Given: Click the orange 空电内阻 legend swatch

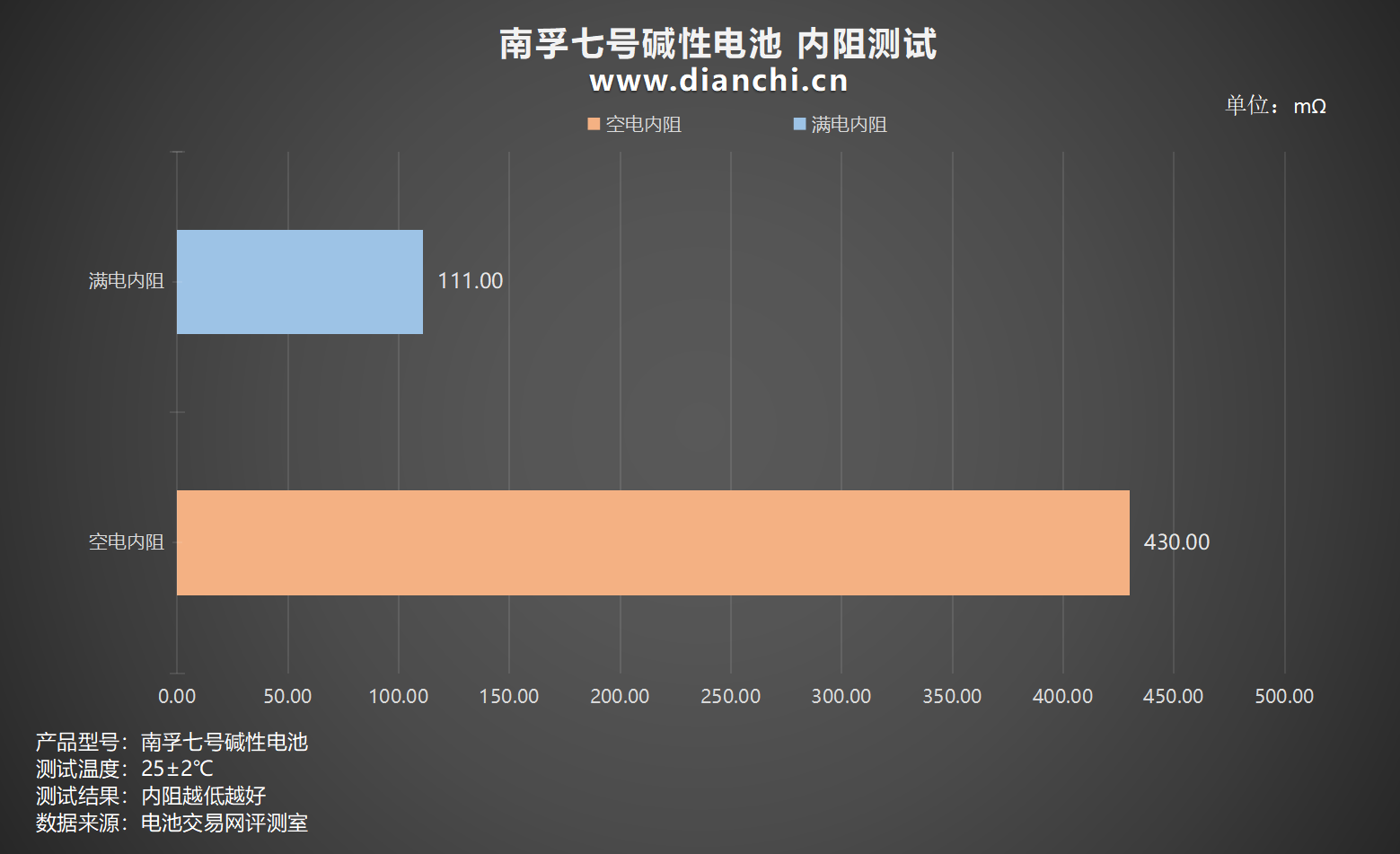Looking at the screenshot, I should coord(594,124).
